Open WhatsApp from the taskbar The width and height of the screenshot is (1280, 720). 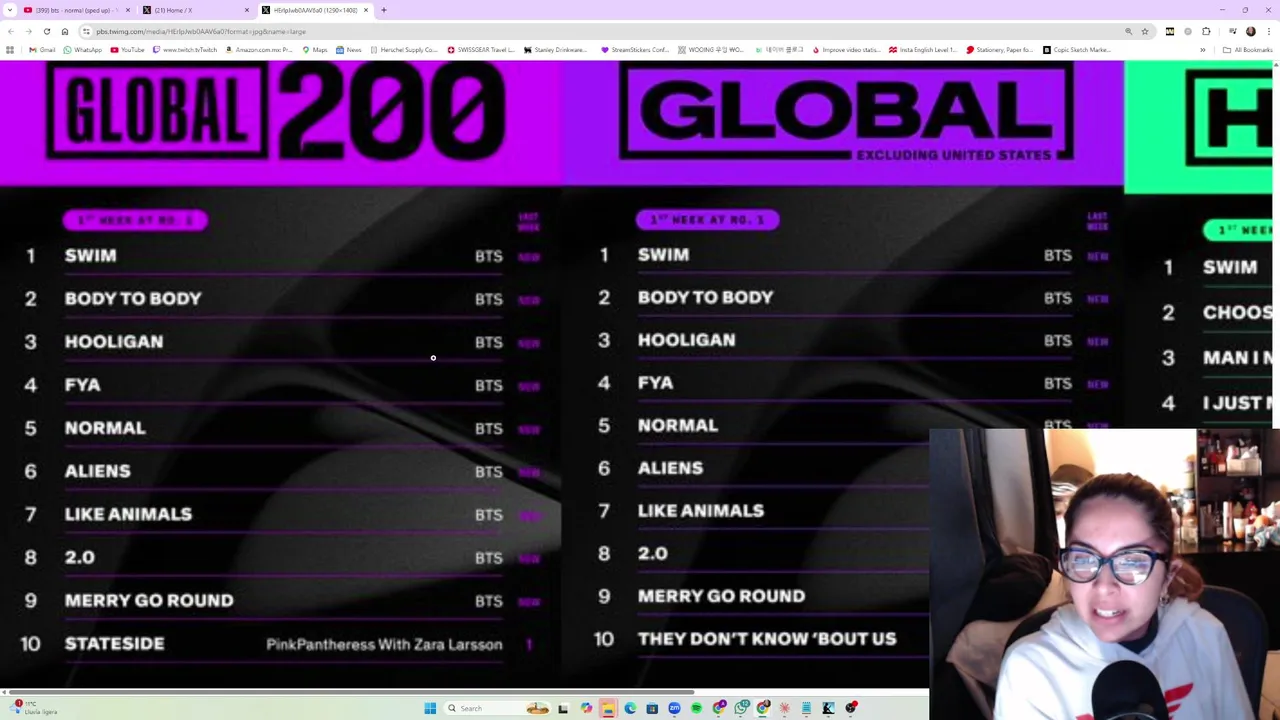click(741, 708)
